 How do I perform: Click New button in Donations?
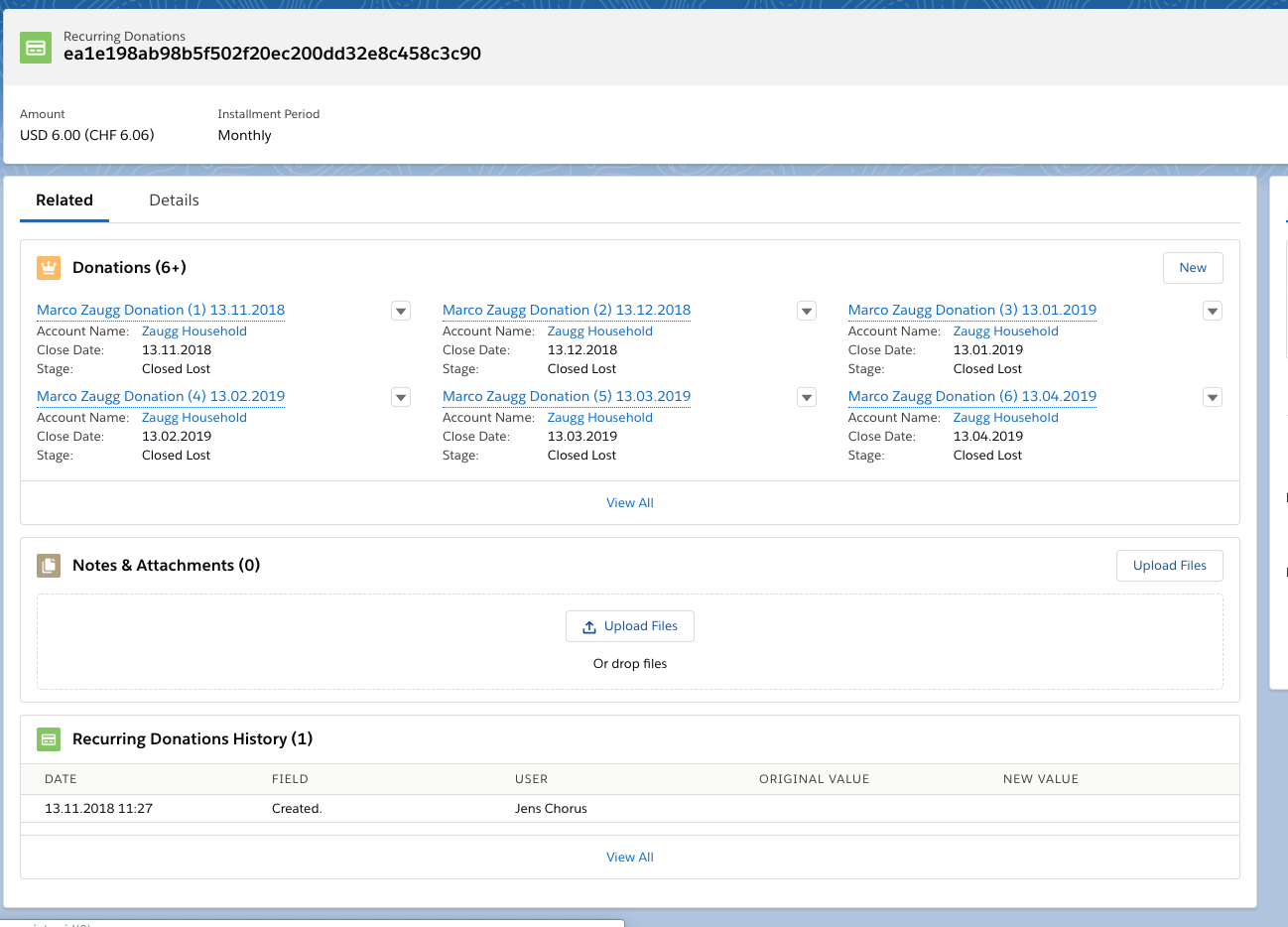[1192, 268]
